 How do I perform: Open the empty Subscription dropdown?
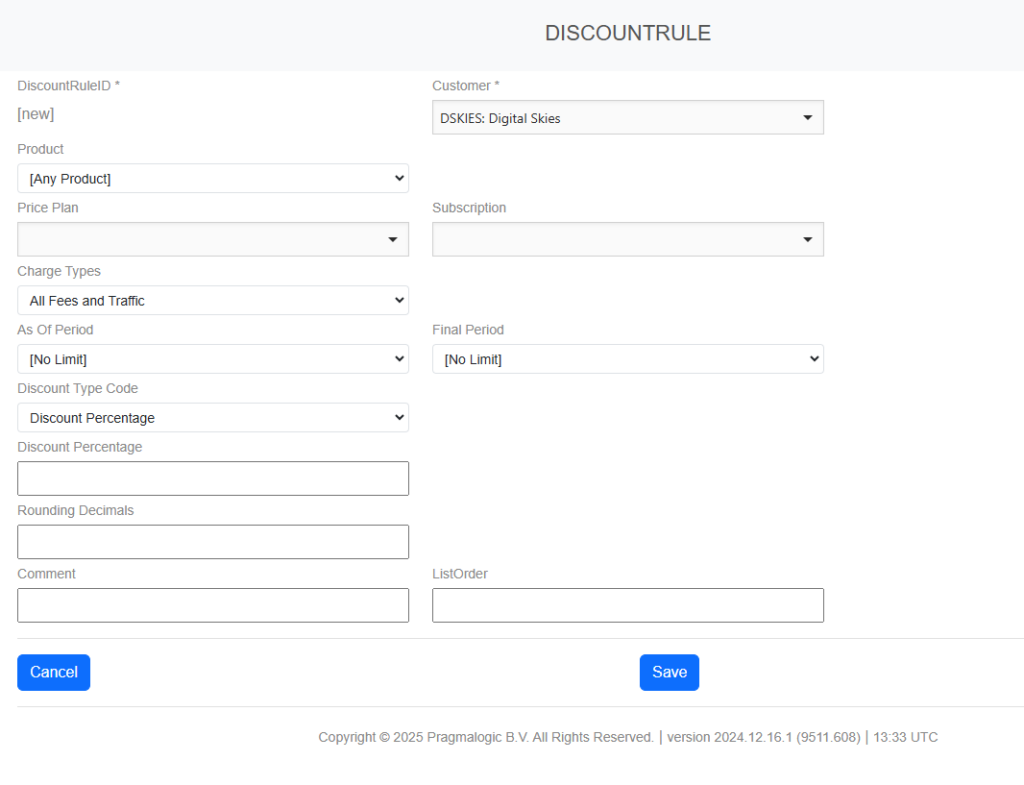tap(627, 240)
